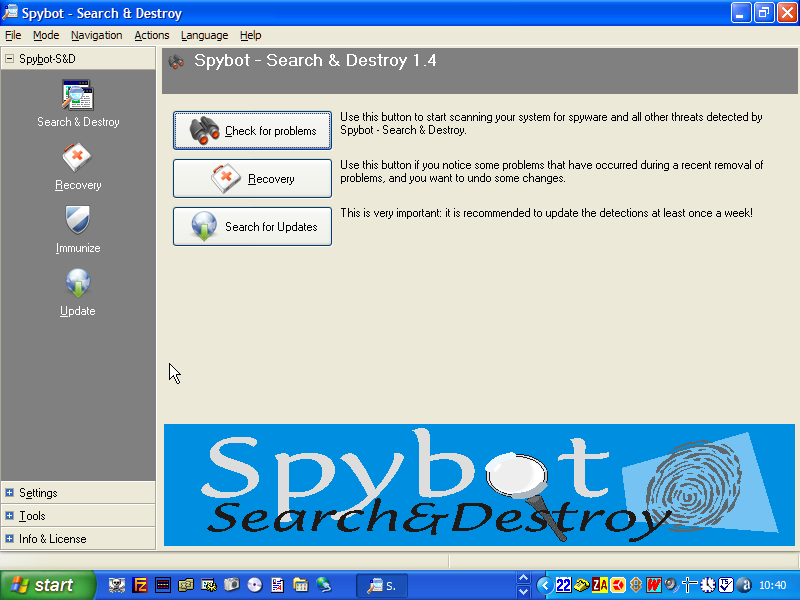Click the TS checkmark tray icon
800x600 pixels.
(726, 585)
